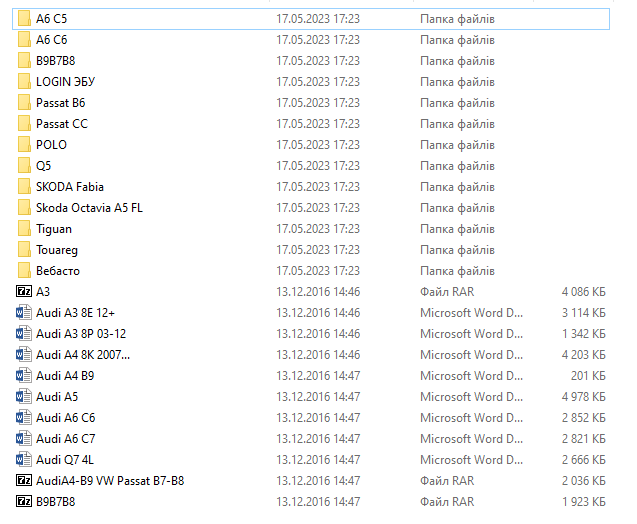Select the file name "Audi Q7 4L"
The height and width of the screenshot is (524, 637).
tap(65, 460)
